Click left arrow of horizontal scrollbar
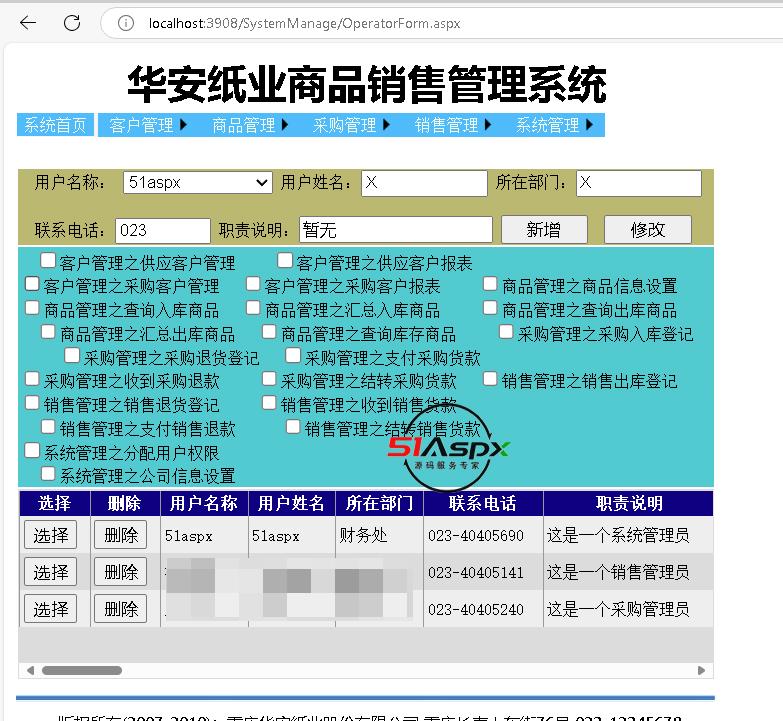The image size is (783, 721). (x=29, y=670)
